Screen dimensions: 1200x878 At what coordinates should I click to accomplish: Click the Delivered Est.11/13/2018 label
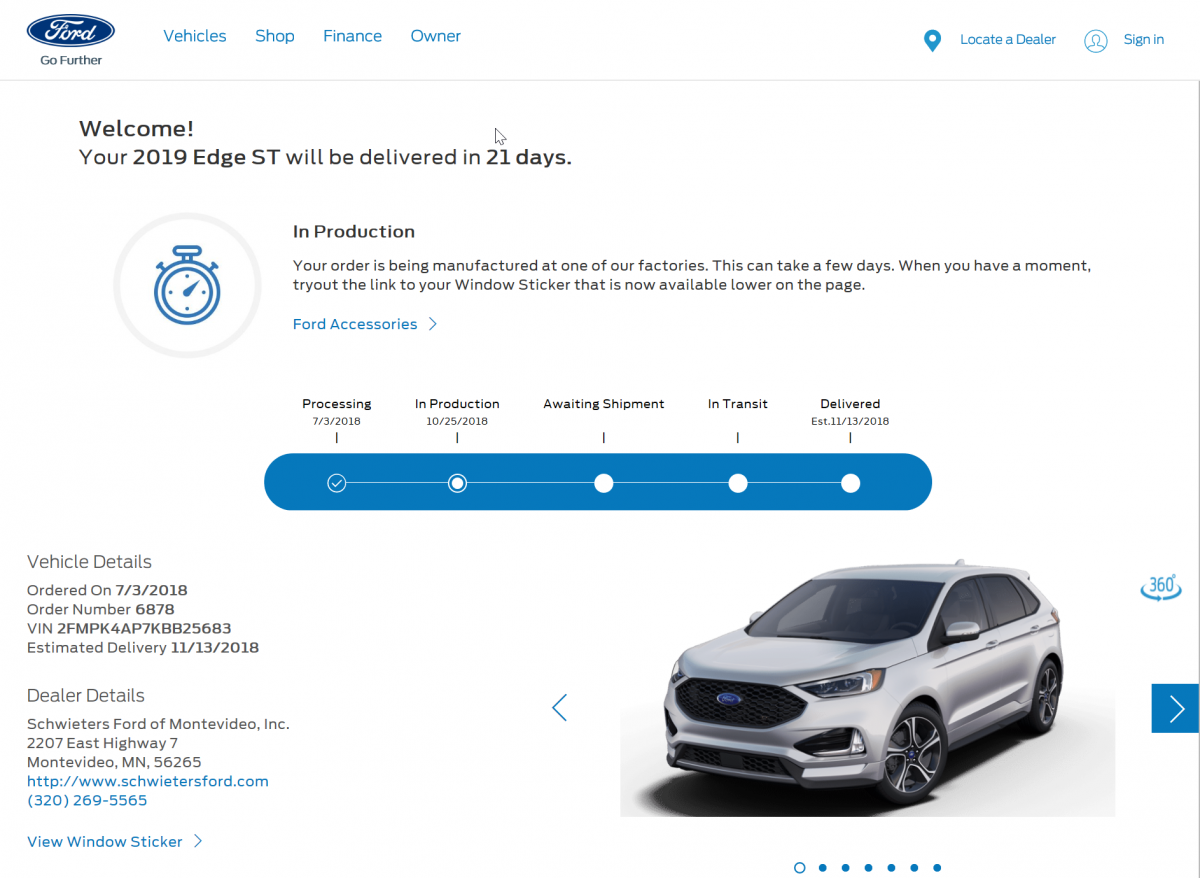[x=850, y=412]
